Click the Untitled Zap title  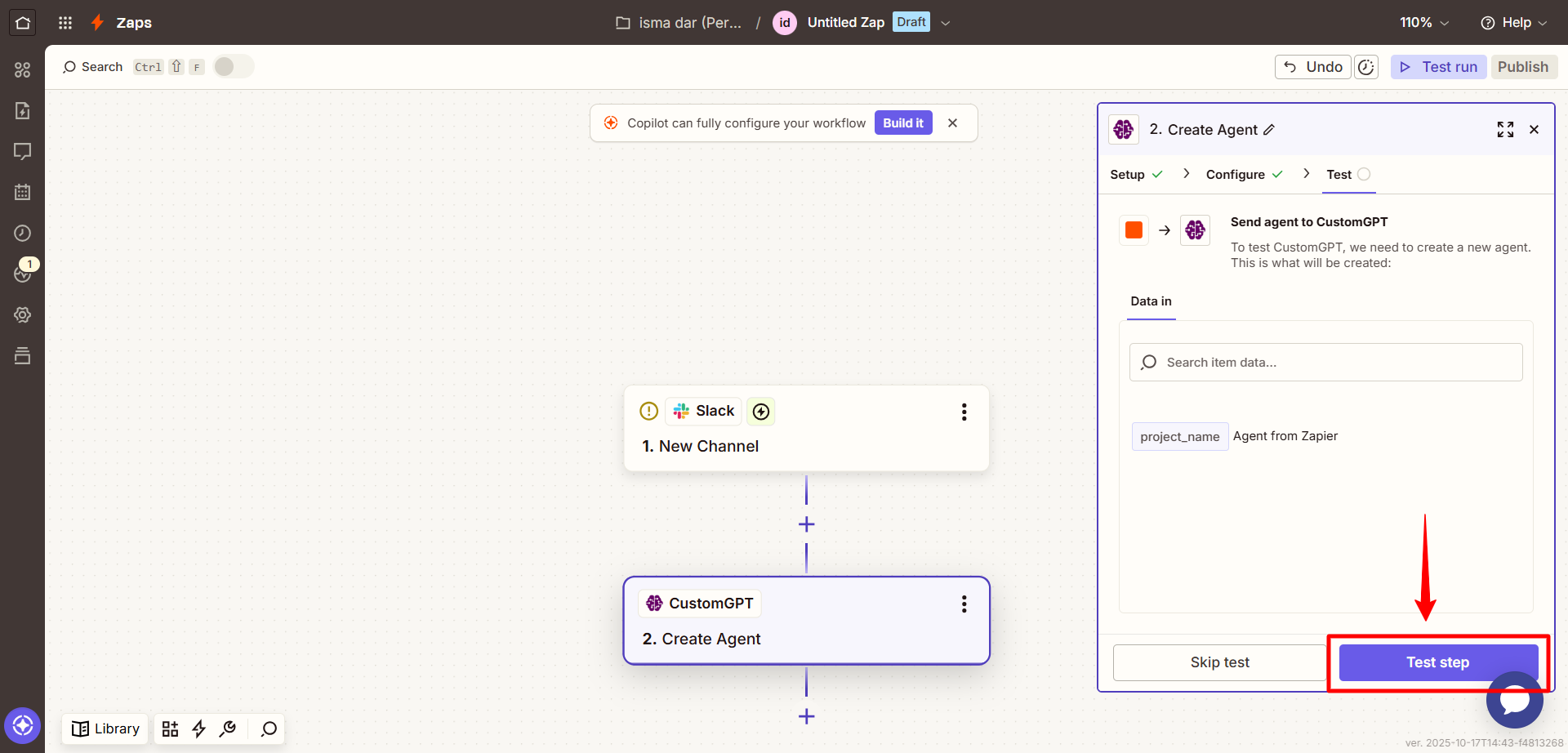click(x=845, y=23)
